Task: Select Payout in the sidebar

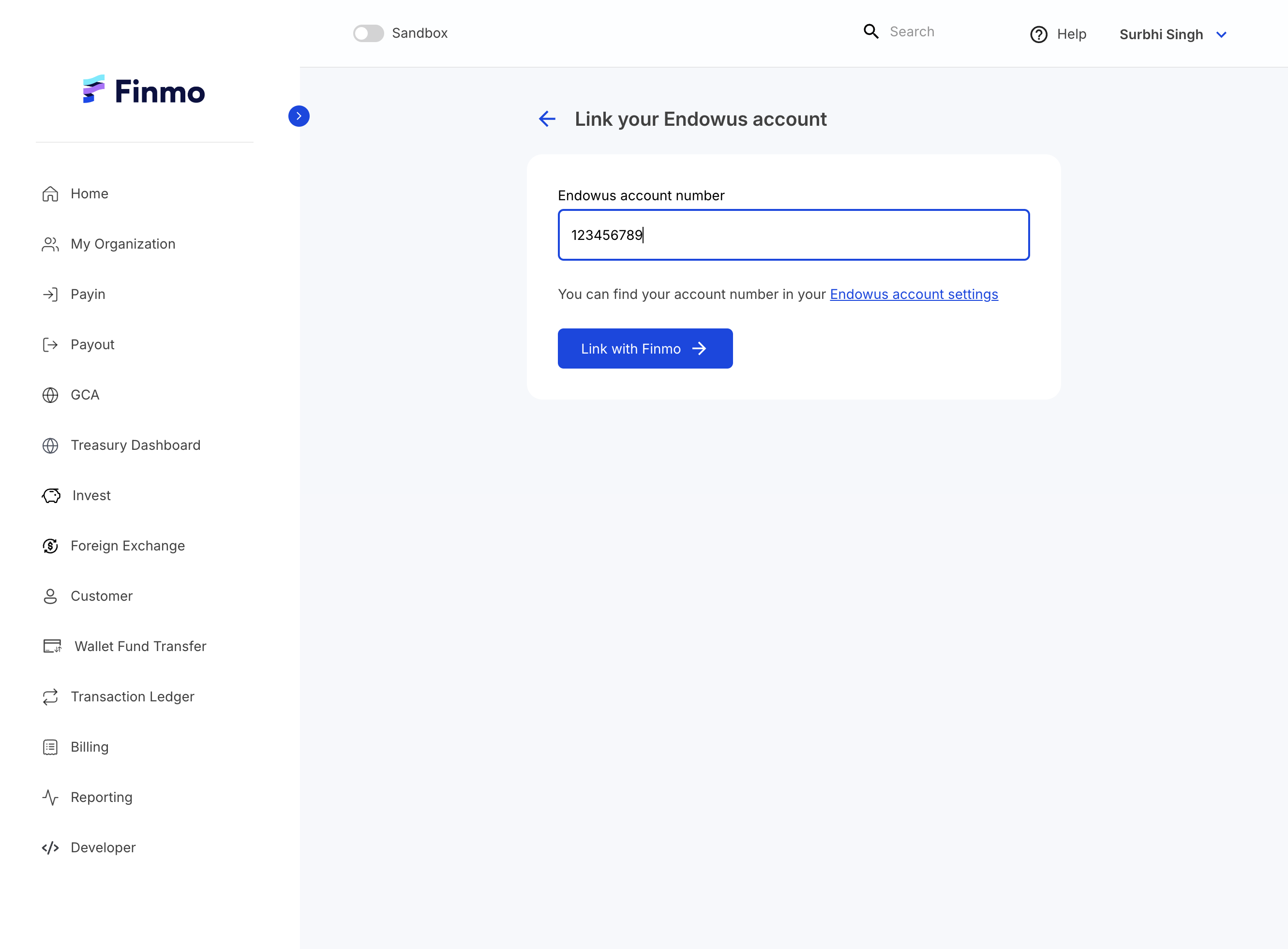Action: [x=92, y=345]
